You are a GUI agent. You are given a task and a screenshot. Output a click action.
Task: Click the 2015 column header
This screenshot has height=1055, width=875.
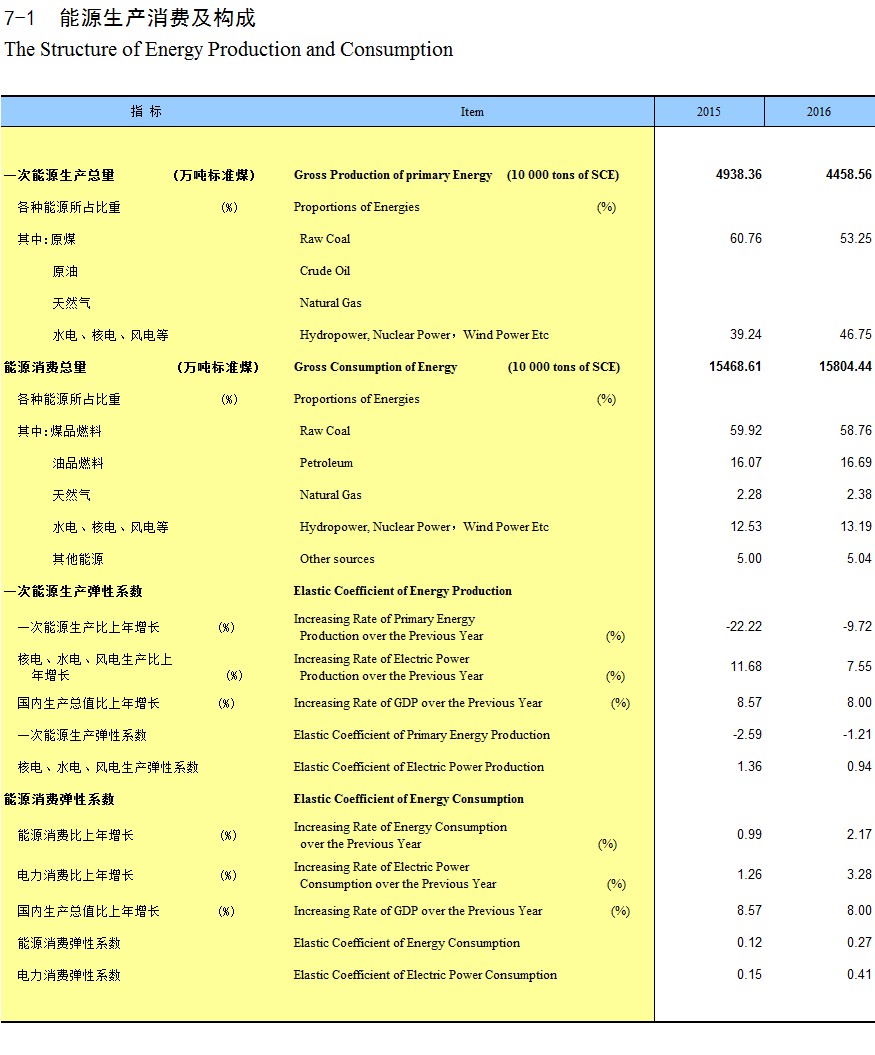click(x=709, y=112)
